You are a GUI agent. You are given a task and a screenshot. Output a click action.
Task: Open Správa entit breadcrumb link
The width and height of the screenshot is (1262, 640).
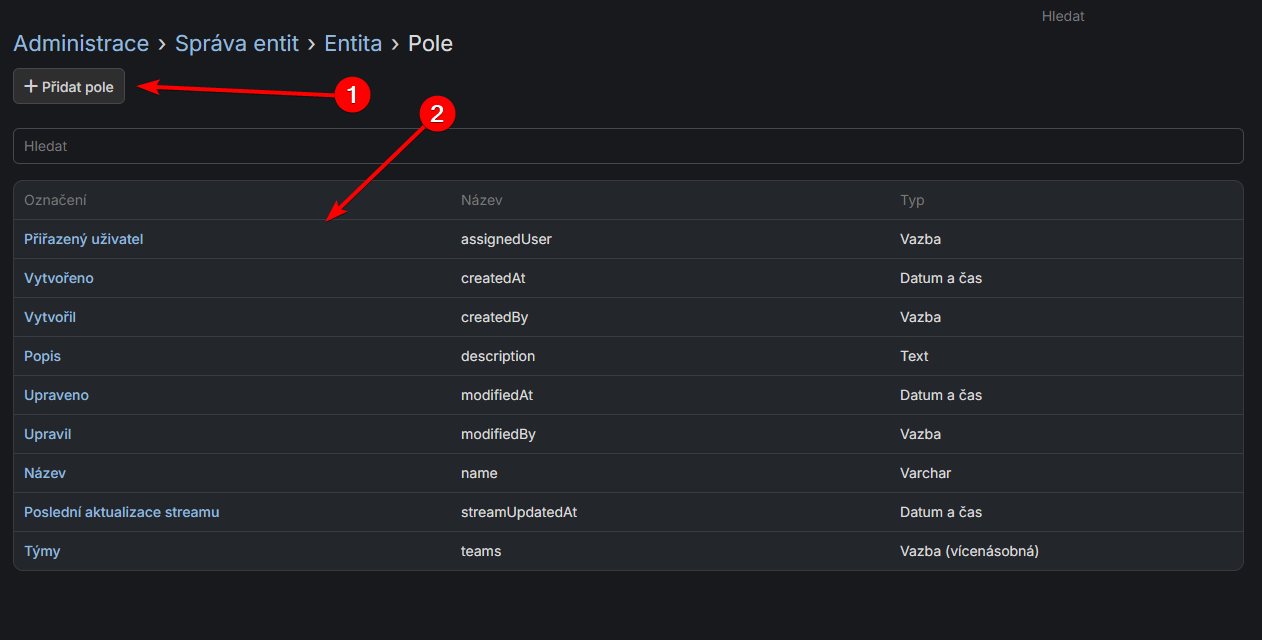click(x=236, y=44)
